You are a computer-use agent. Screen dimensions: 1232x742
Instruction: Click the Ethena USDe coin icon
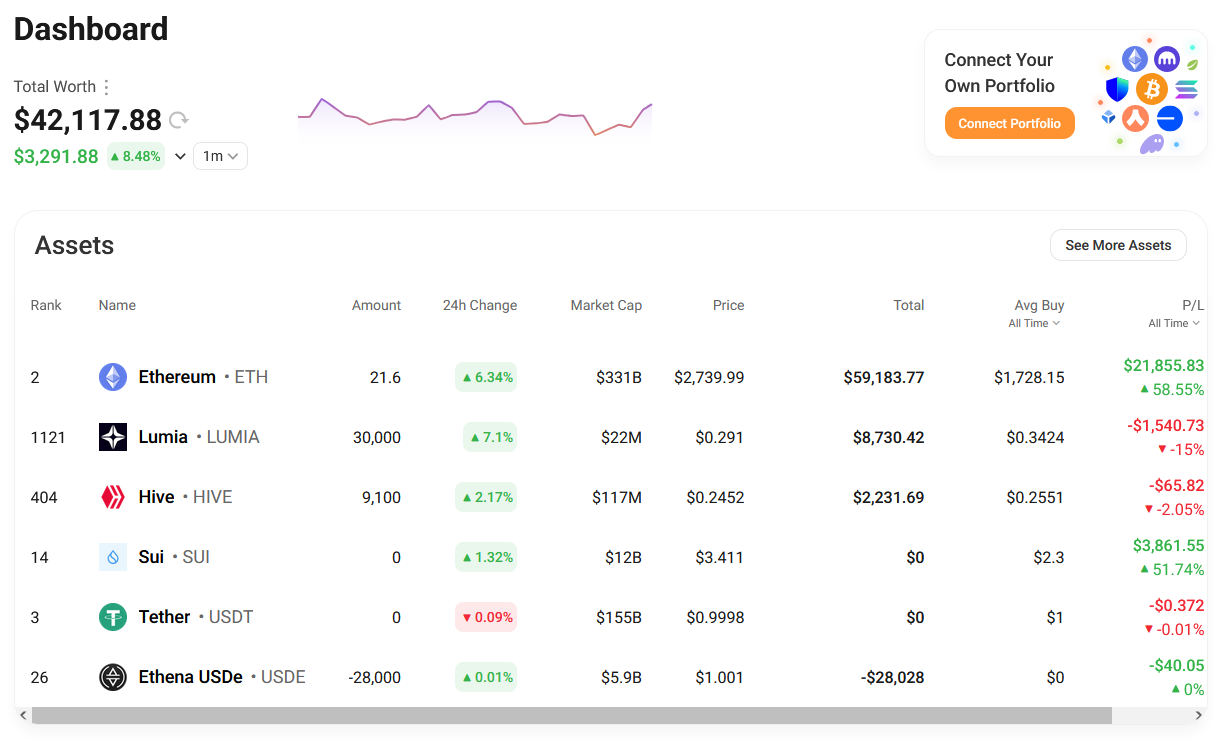click(x=113, y=677)
